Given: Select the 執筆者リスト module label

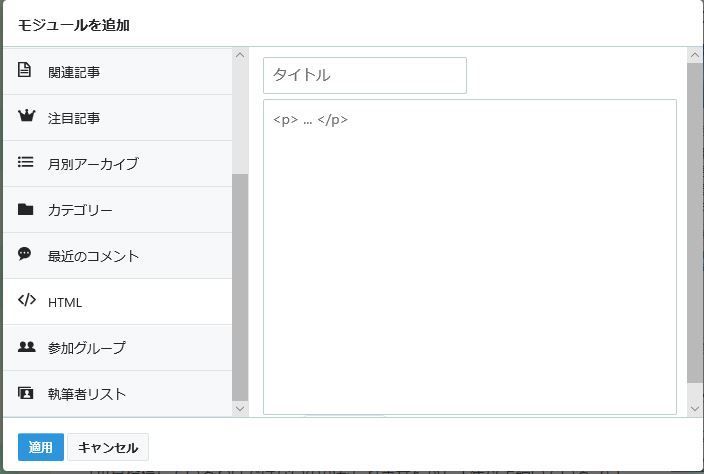Looking at the screenshot, I should point(87,394).
